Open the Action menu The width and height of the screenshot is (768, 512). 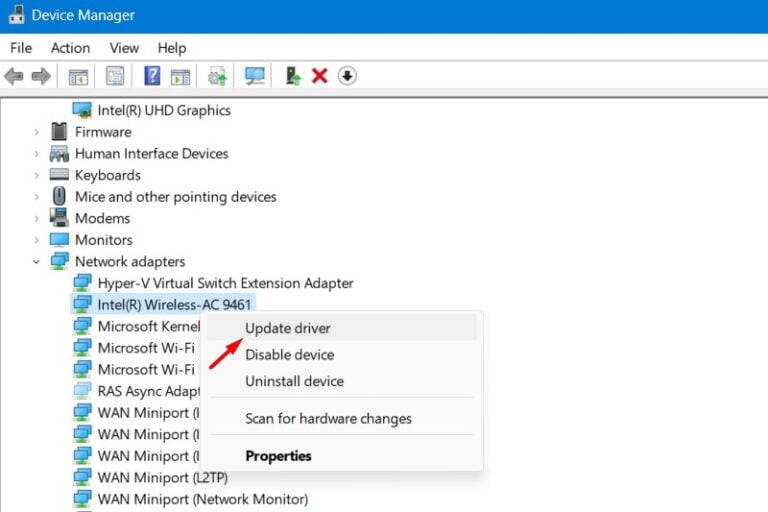coord(71,48)
